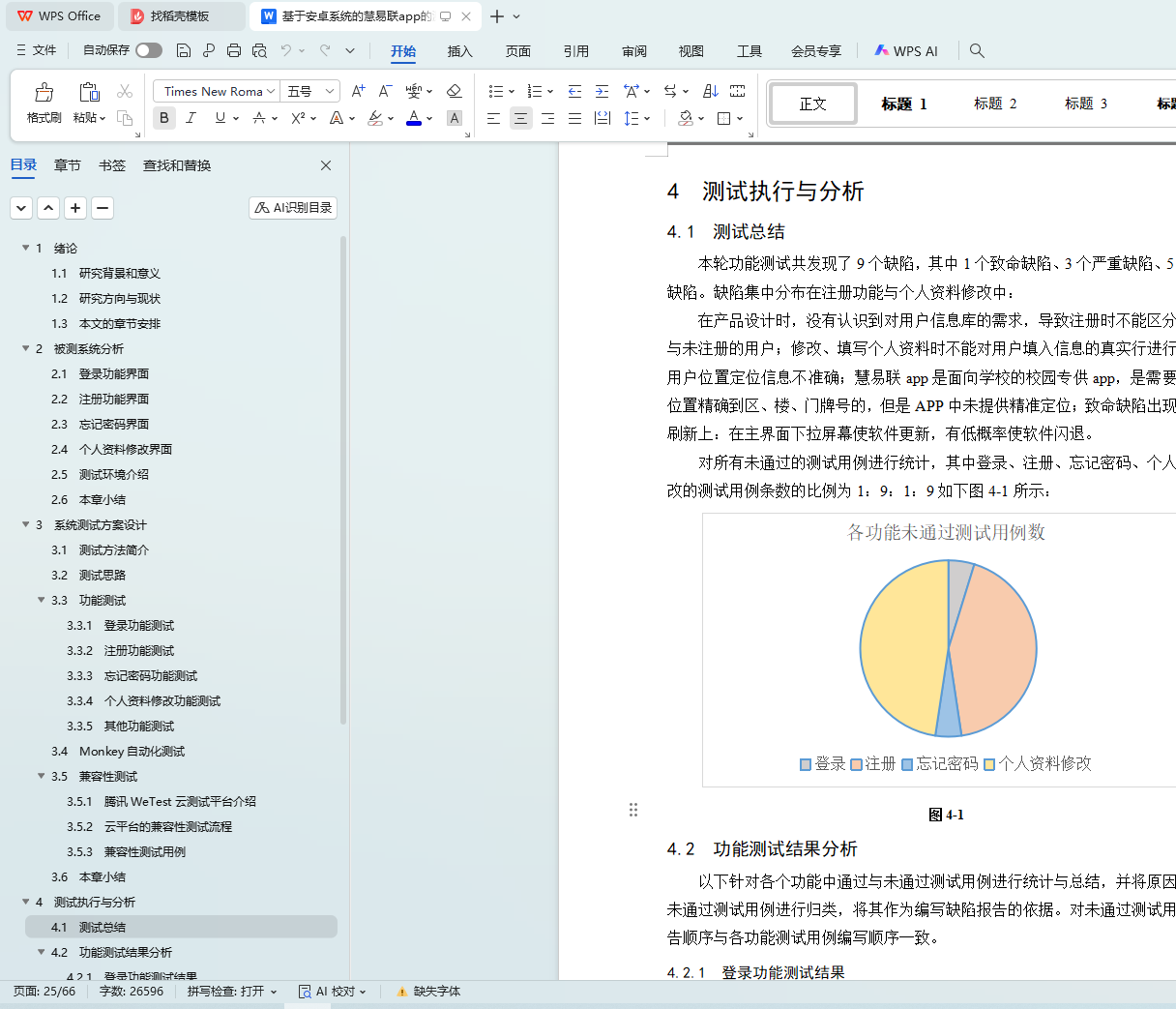Click the print icon in quick toolbar

234,50
